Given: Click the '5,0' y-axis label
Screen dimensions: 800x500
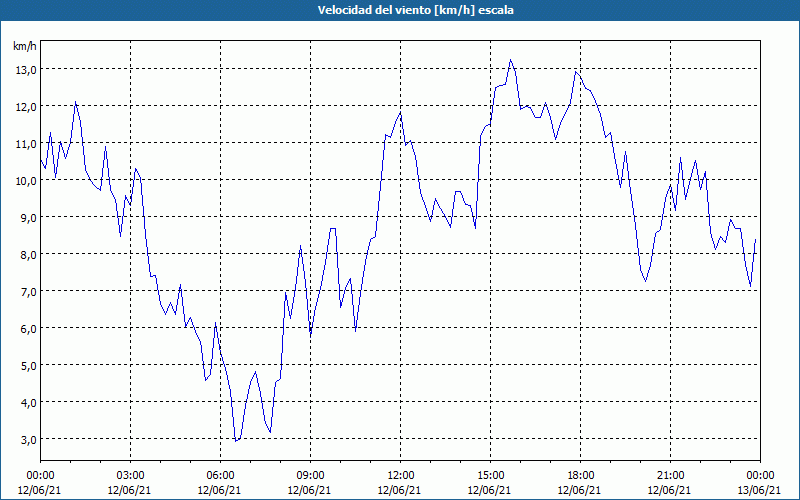Looking at the screenshot, I should point(28,366).
